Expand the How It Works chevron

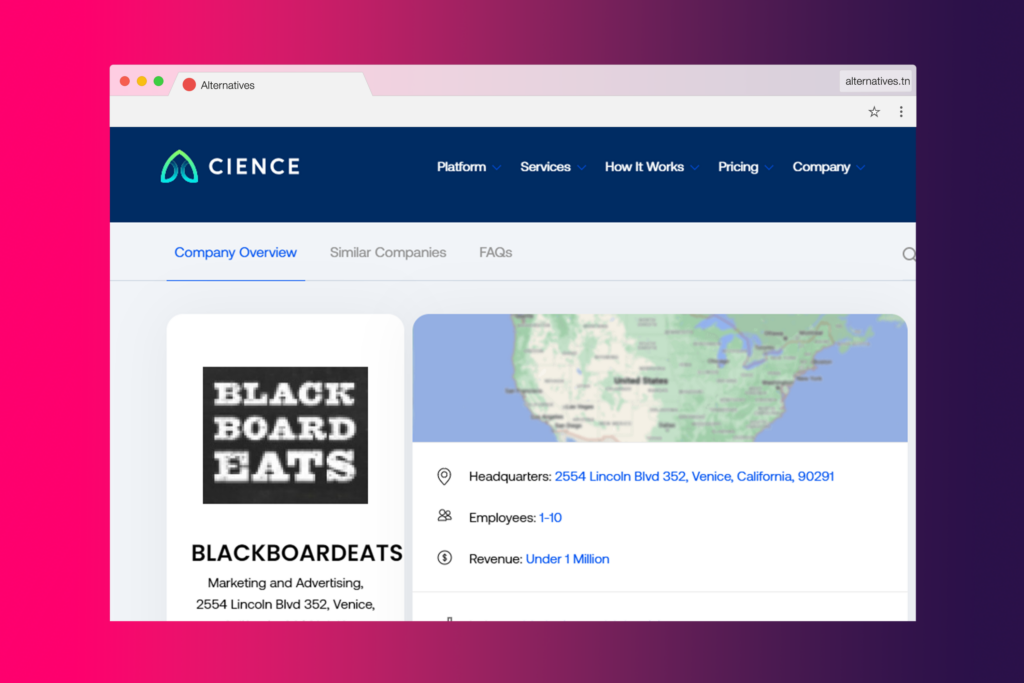pyautogui.click(x=695, y=168)
